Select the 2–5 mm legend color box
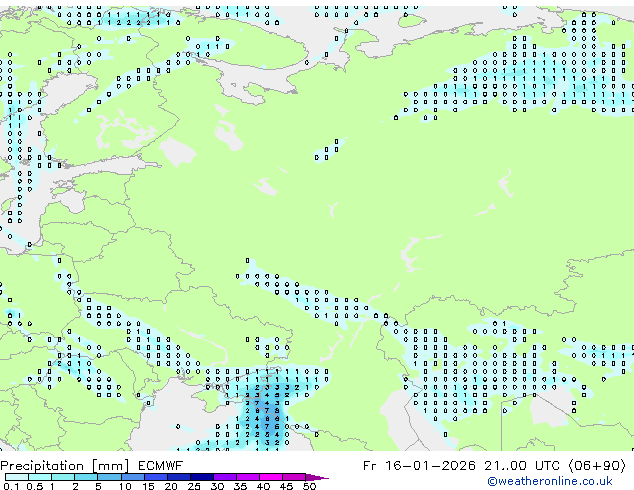Viewport: 634px width, 490px height. [86, 477]
